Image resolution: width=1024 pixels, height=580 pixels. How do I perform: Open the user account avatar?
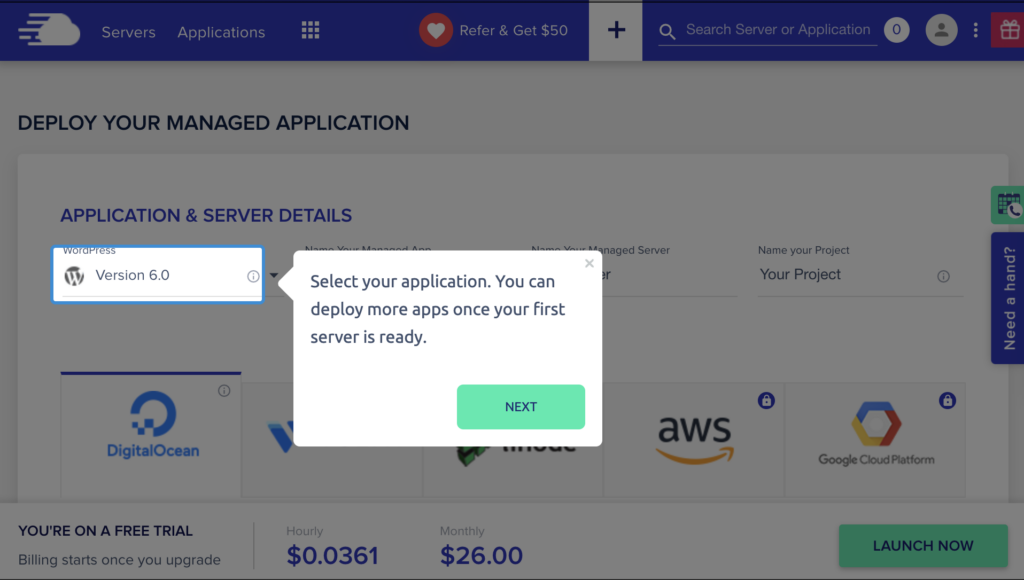pos(941,30)
